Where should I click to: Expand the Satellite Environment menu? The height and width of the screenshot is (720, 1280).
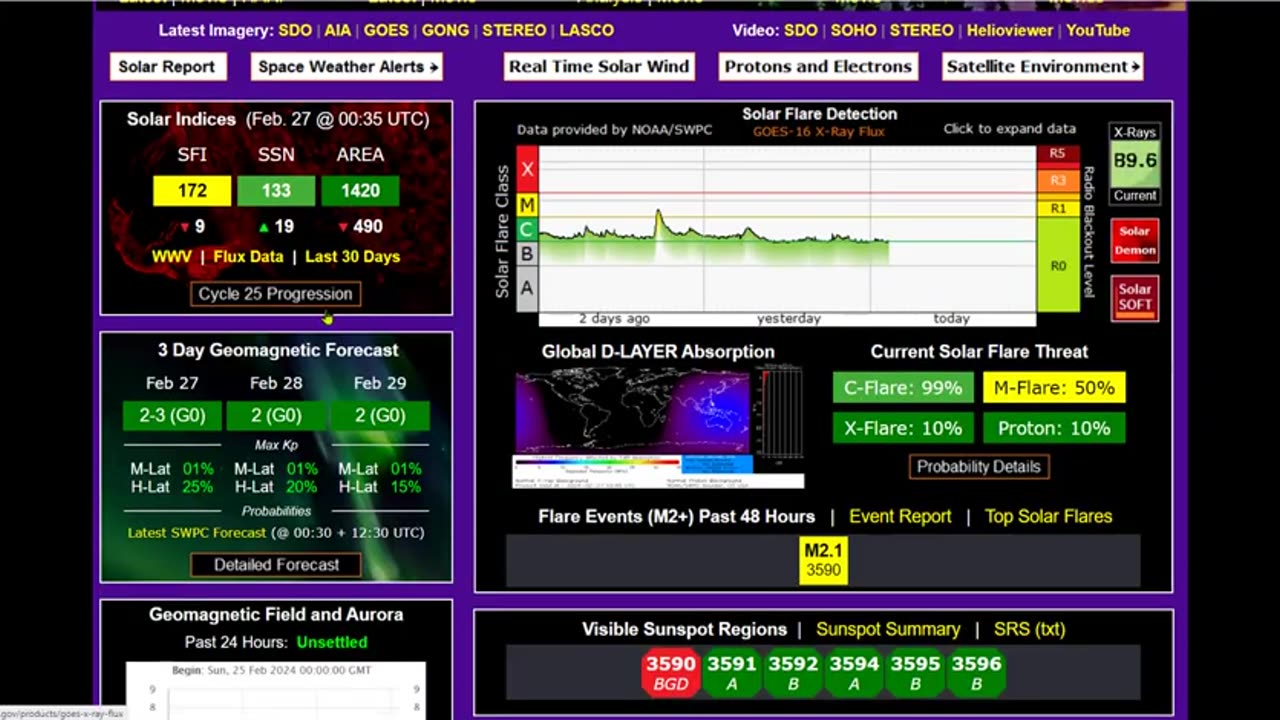[1043, 67]
